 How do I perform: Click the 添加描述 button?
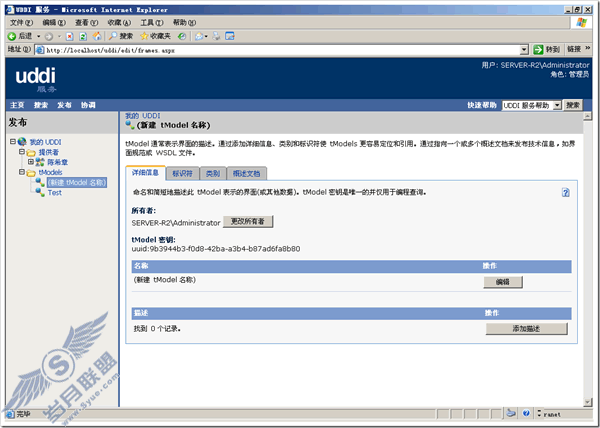click(x=526, y=329)
